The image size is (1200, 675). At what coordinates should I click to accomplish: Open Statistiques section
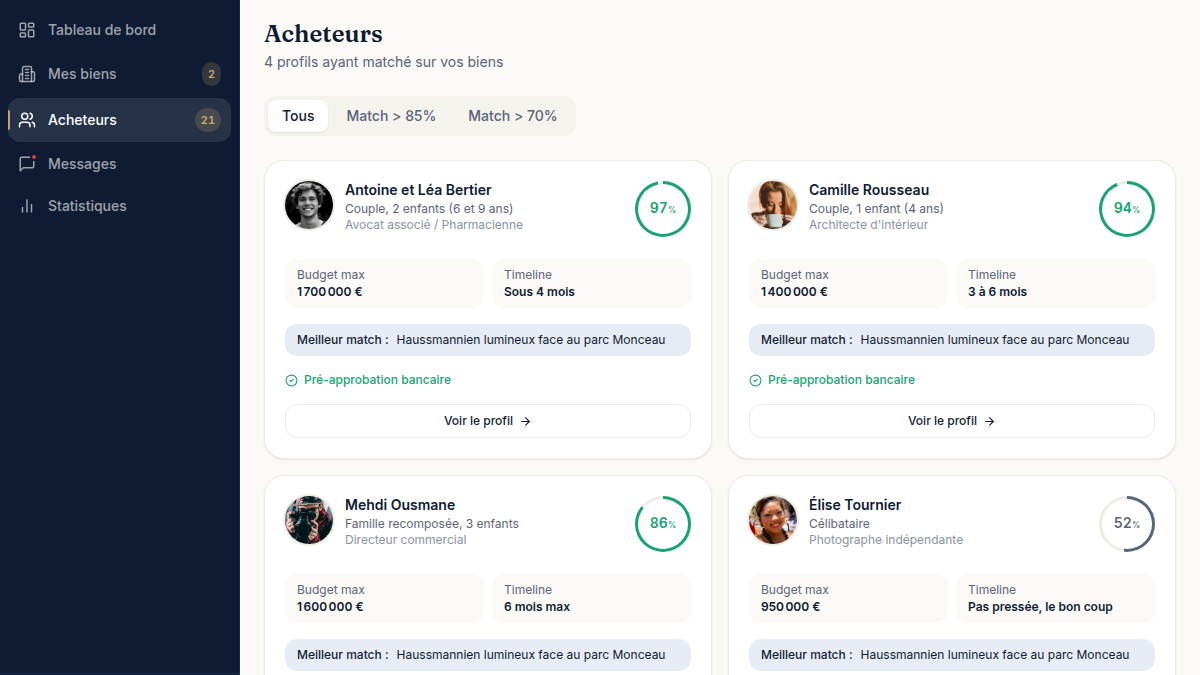pos(120,206)
